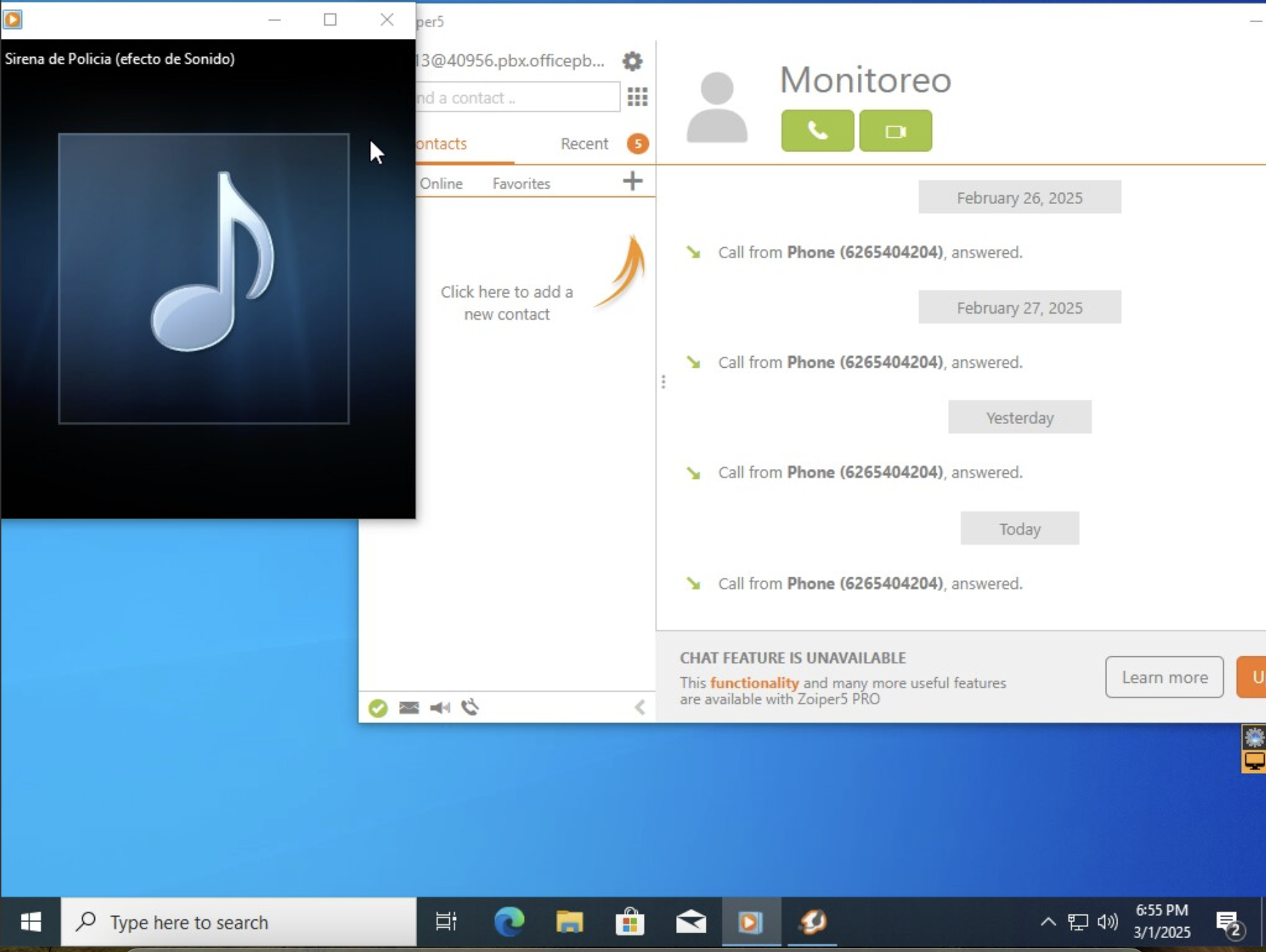
Task: Click the monitor icon at right screen edge
Action: (x=1254, y=760)
